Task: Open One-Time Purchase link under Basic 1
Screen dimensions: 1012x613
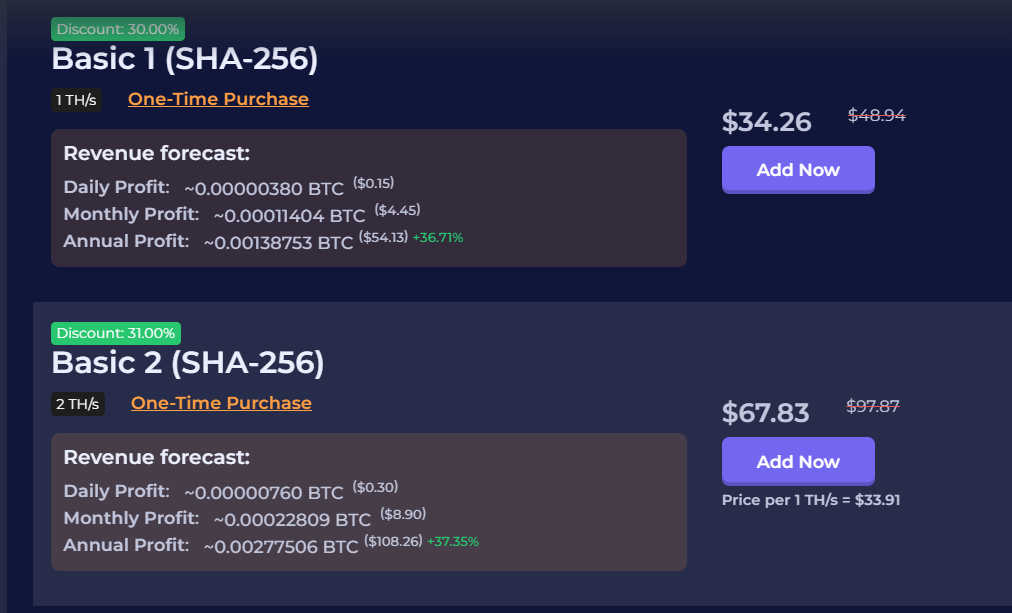Action: pyautogui.click(x=218, y=99)
